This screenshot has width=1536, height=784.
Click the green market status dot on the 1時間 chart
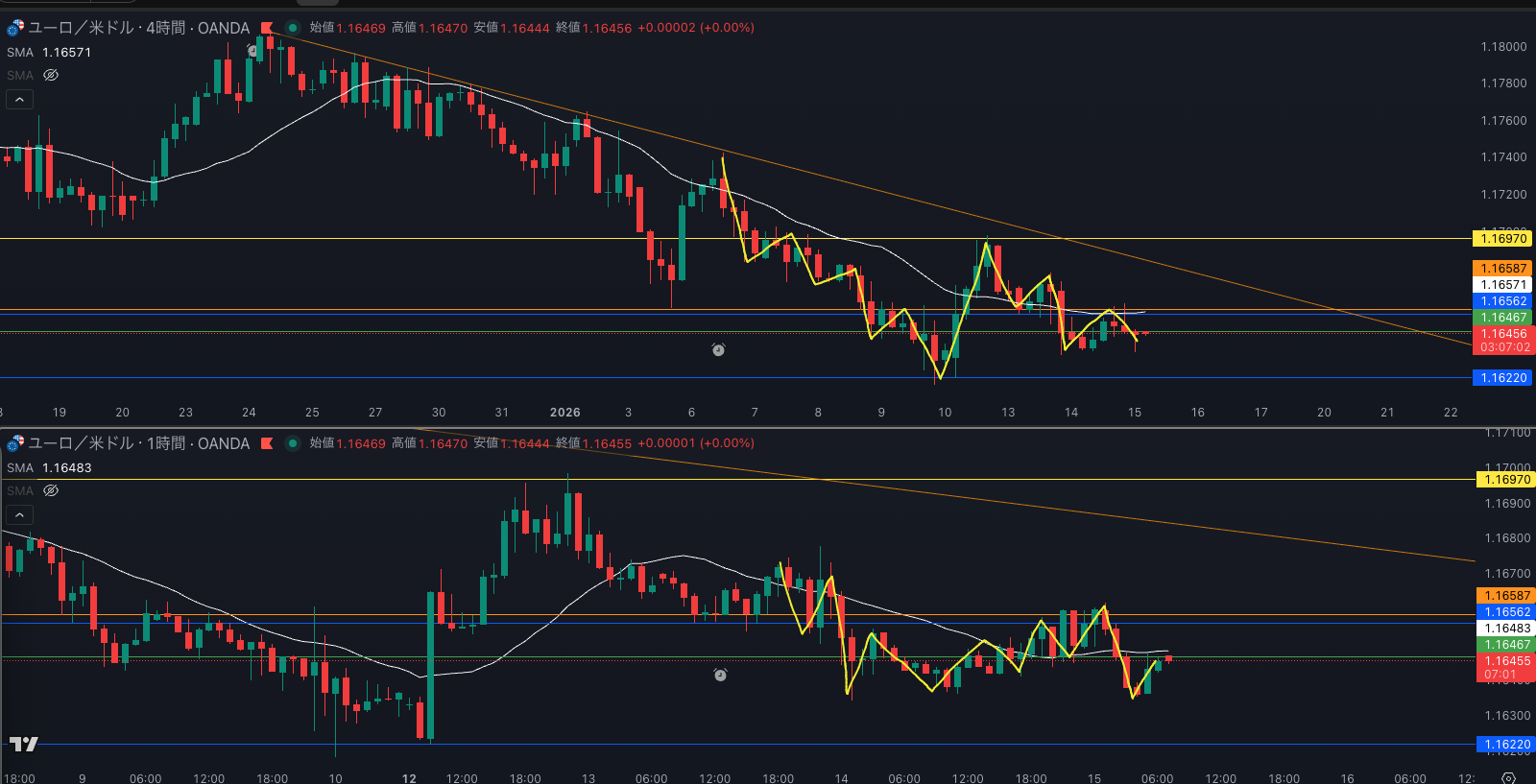tap(293, 443)
